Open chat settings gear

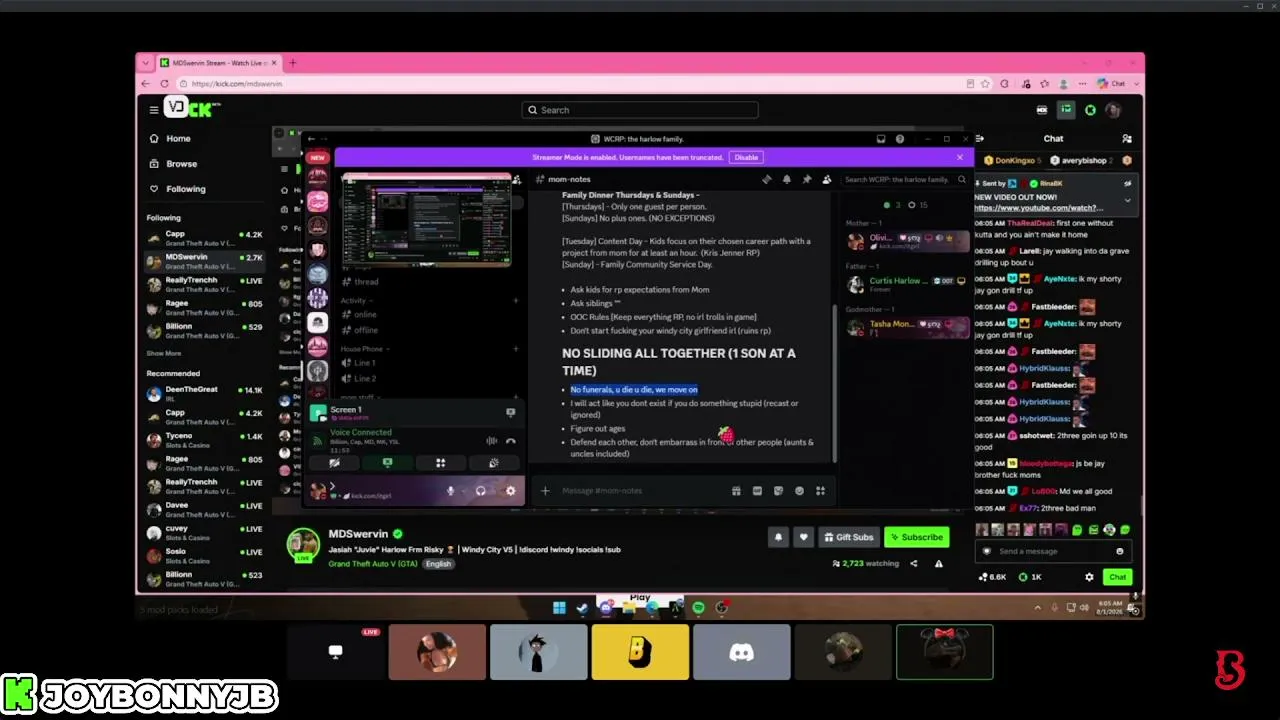coord(1089,577)
